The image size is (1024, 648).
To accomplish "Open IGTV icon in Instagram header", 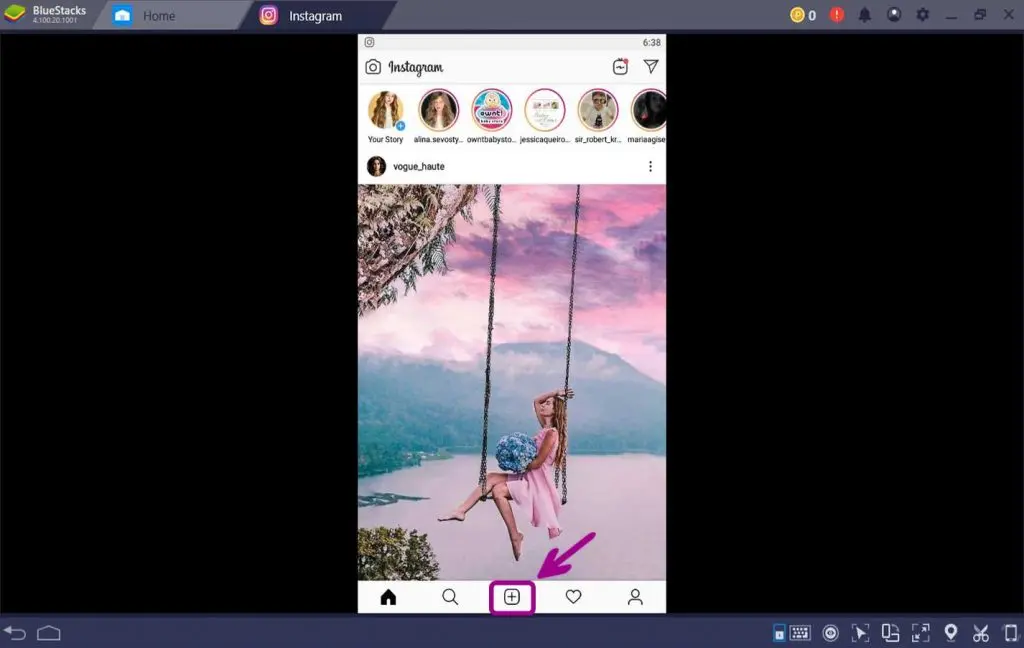I will point(620,67).
